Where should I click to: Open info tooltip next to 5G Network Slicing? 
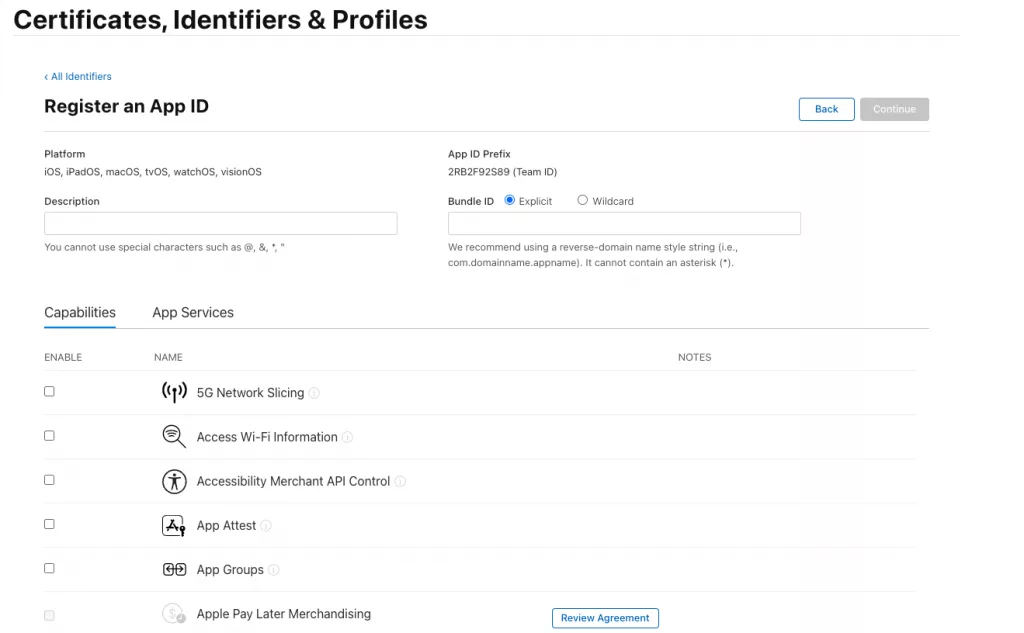314,394
